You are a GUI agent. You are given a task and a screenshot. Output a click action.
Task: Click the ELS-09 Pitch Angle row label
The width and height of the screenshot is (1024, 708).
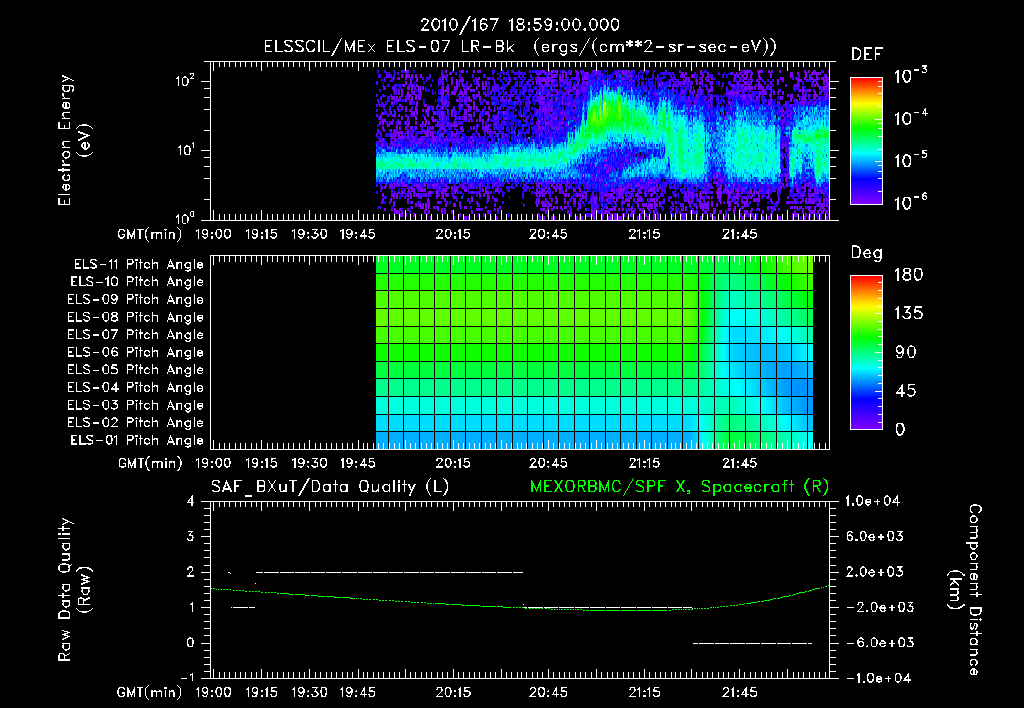[x=135, y=299]
